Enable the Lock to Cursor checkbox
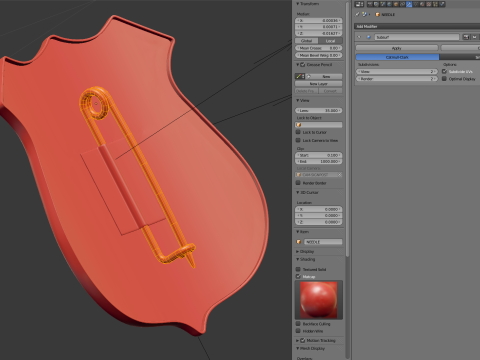 [298, 132]
